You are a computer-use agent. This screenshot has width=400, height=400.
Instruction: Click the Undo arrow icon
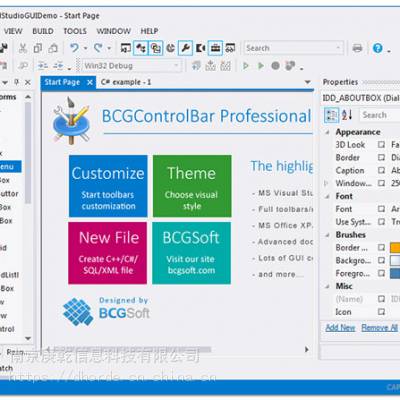[x=74, y=48]
